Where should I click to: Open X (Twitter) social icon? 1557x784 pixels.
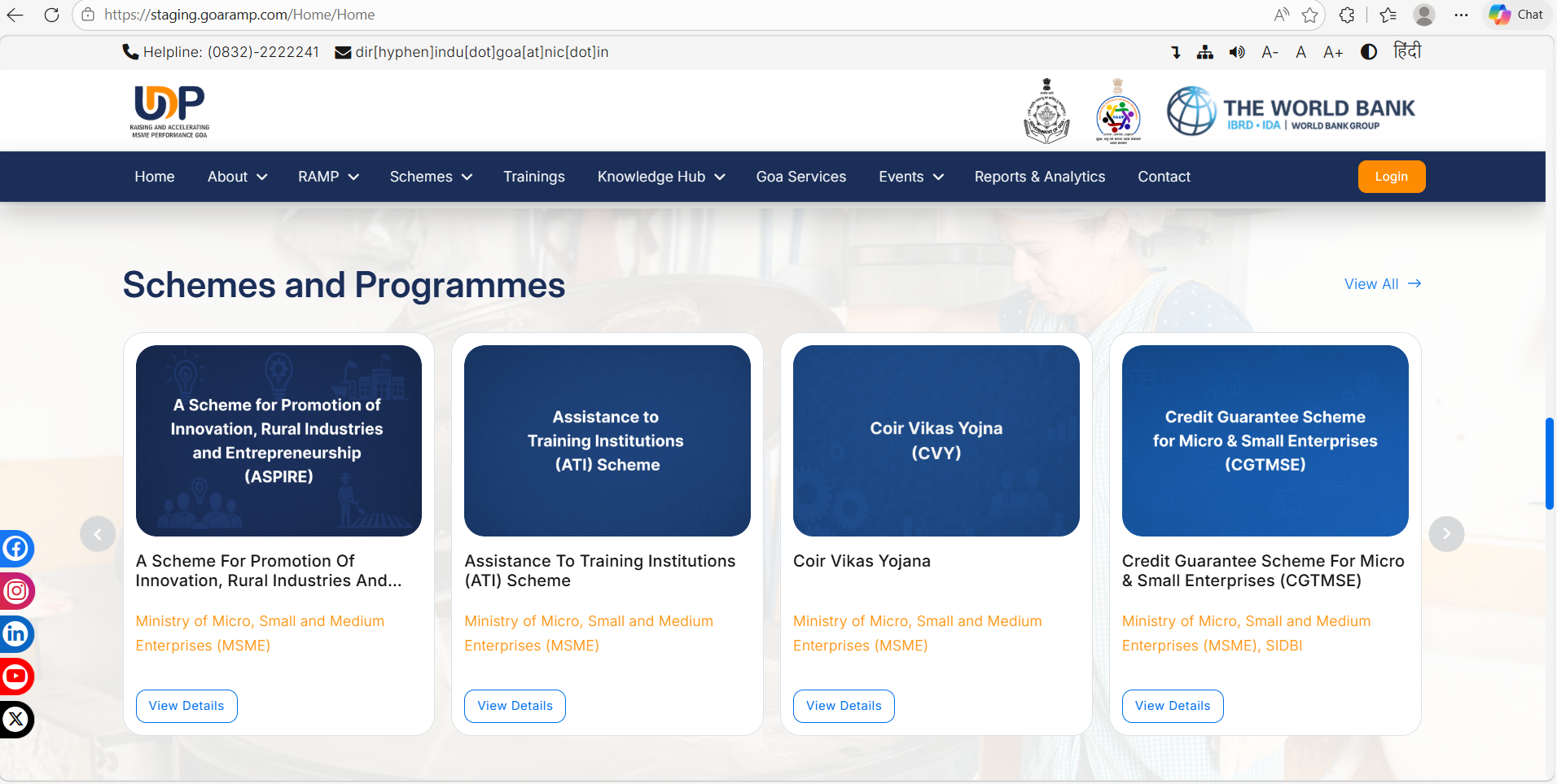coord(16,720)
